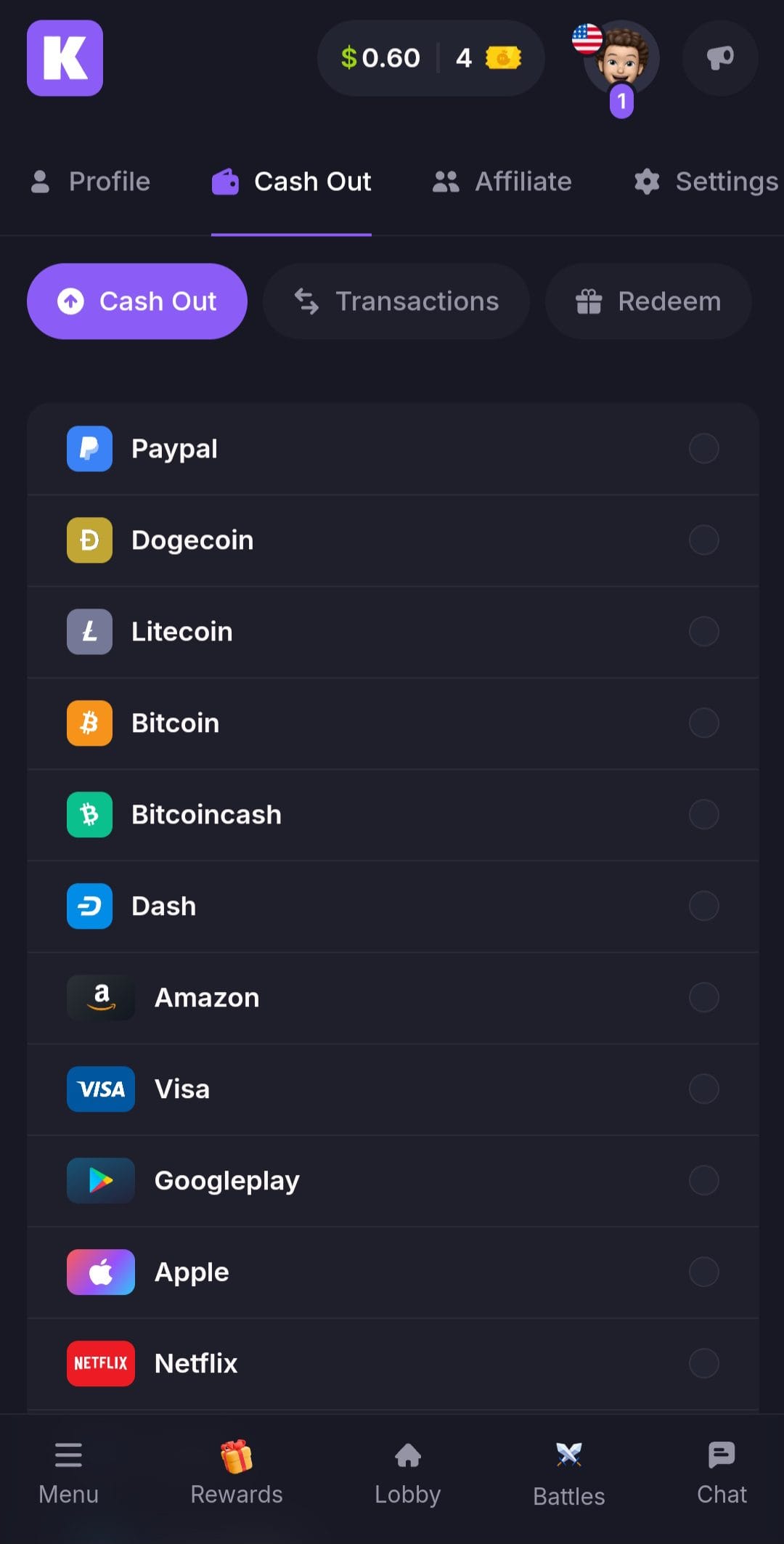Show the Transactions list
Screen dimensions: 784x1544
pyautogui.click(x=396, y=301)
